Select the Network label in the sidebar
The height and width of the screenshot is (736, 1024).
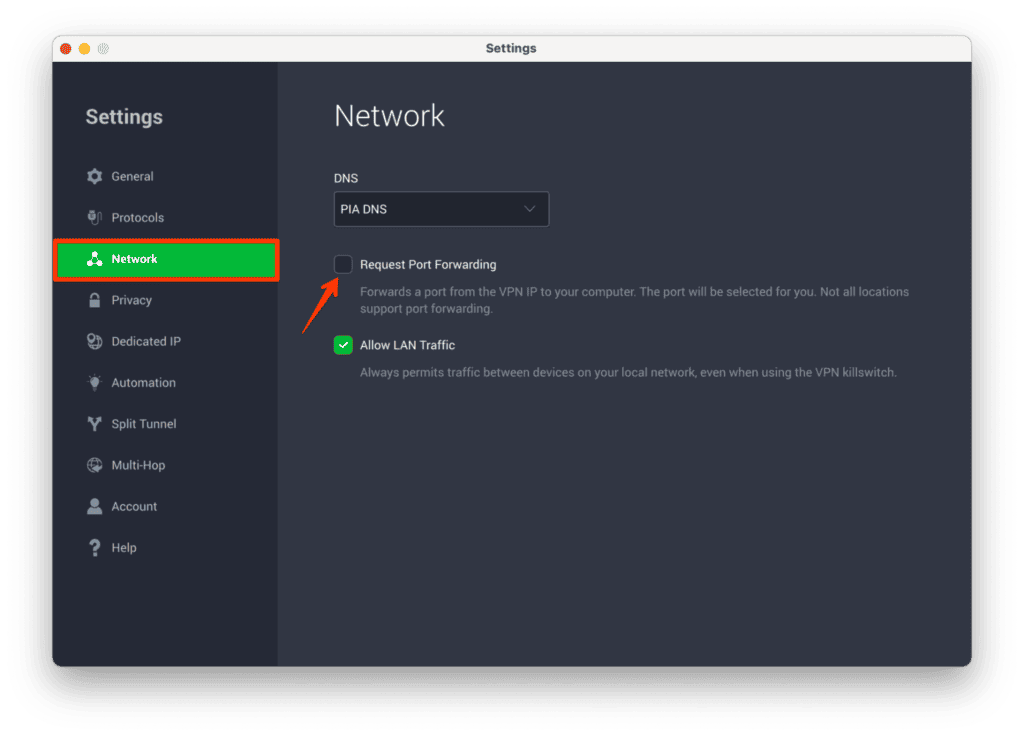[134, 259]
